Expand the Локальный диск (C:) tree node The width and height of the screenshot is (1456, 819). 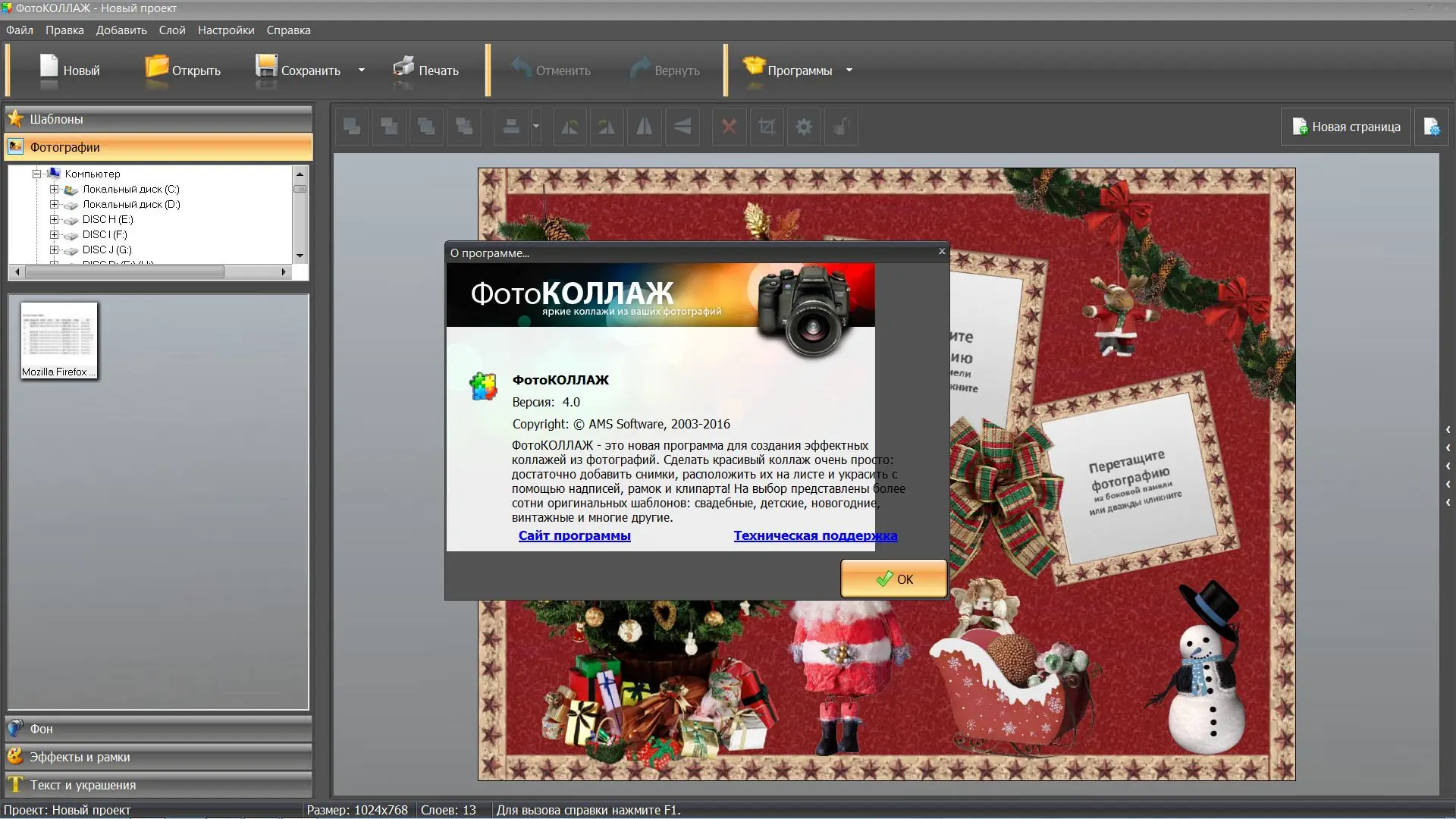pyautogui.click(x=53, y=189)
